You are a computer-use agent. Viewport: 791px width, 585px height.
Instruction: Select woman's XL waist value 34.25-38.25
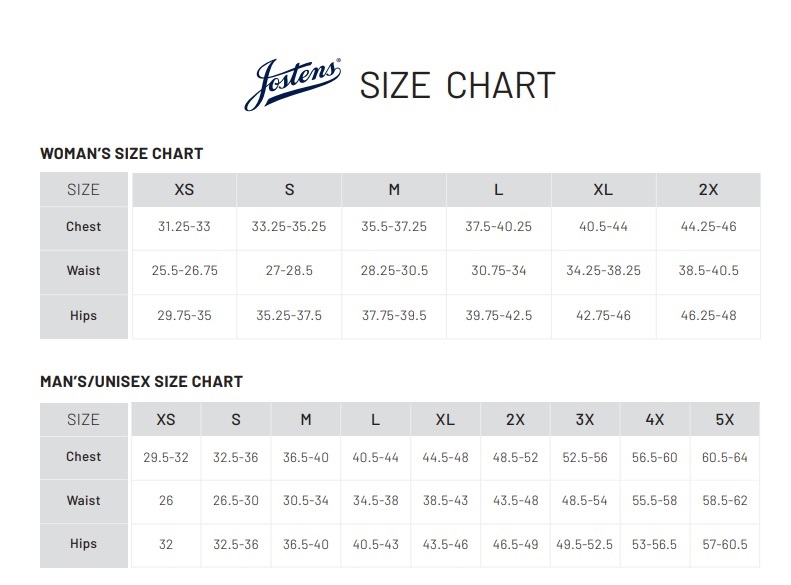pos(603,270)
